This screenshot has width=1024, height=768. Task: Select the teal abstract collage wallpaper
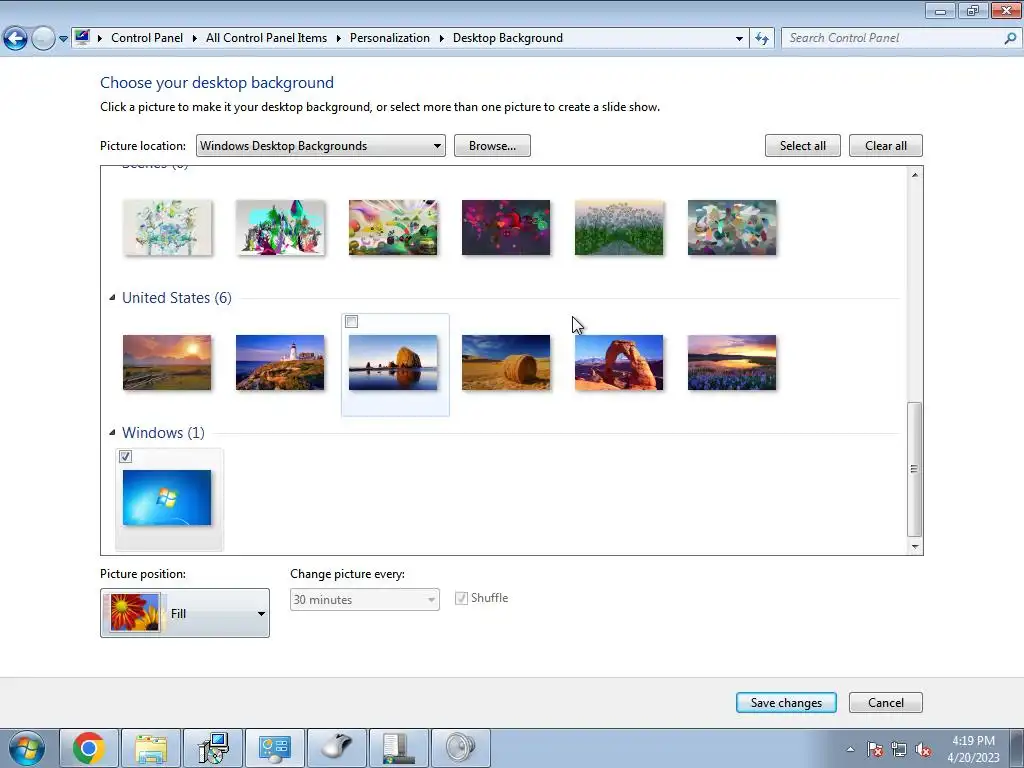732,227
